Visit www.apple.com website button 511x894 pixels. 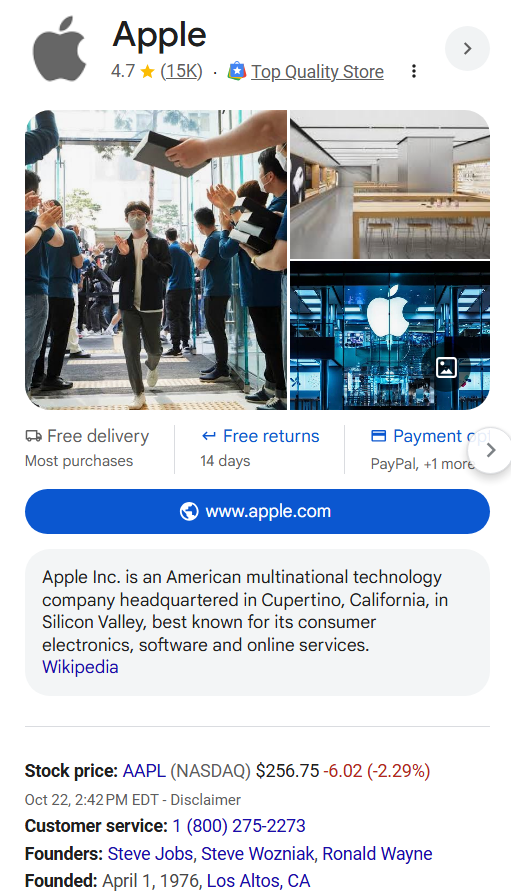click(x=257, y=511)
